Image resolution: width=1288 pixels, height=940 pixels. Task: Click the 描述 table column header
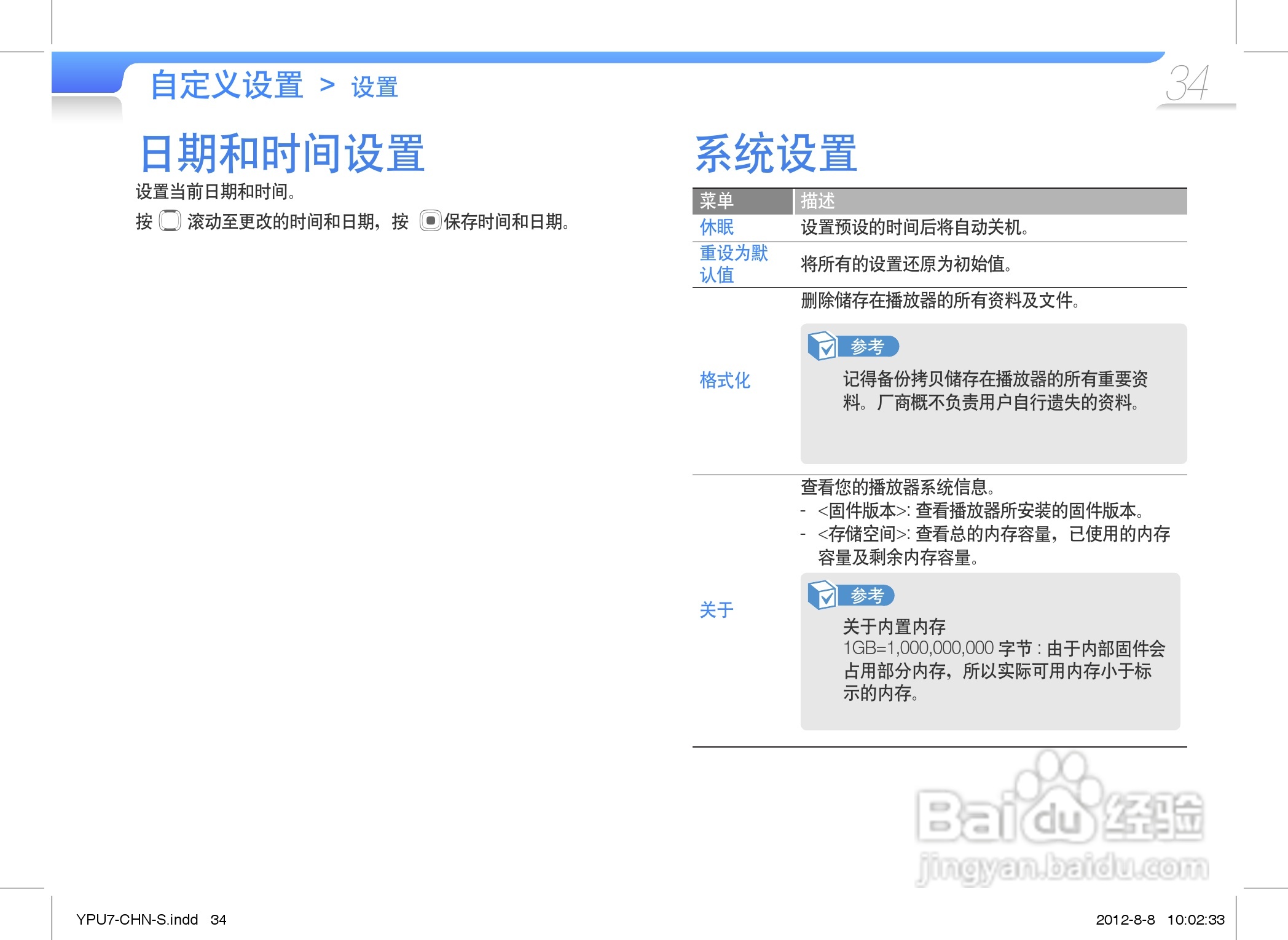pyautogui.click(x=817, y=201)
